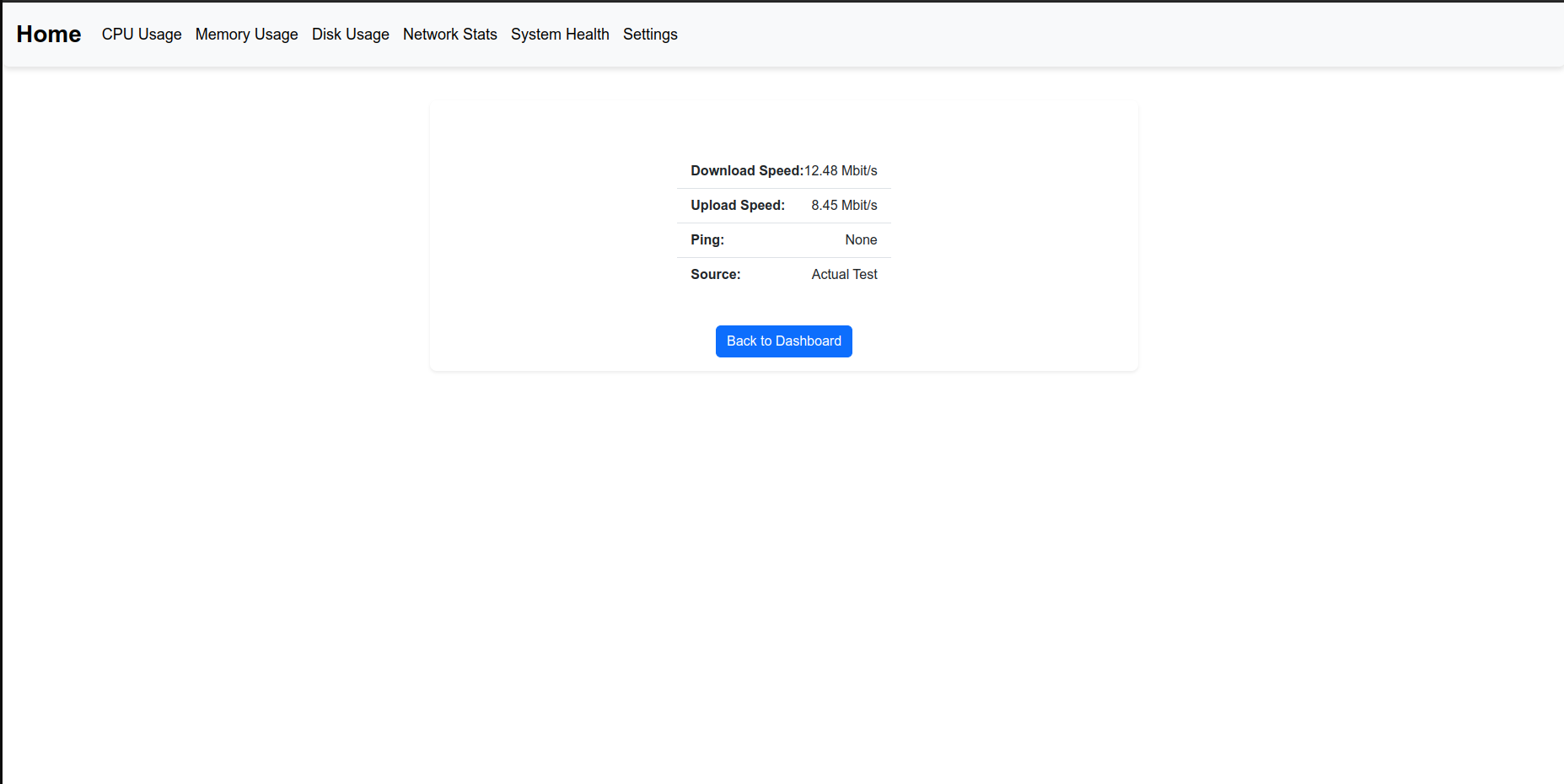Screen dimensions: 1564x784
Task: Select Network Stats nav item
Action: pos(450,35)
